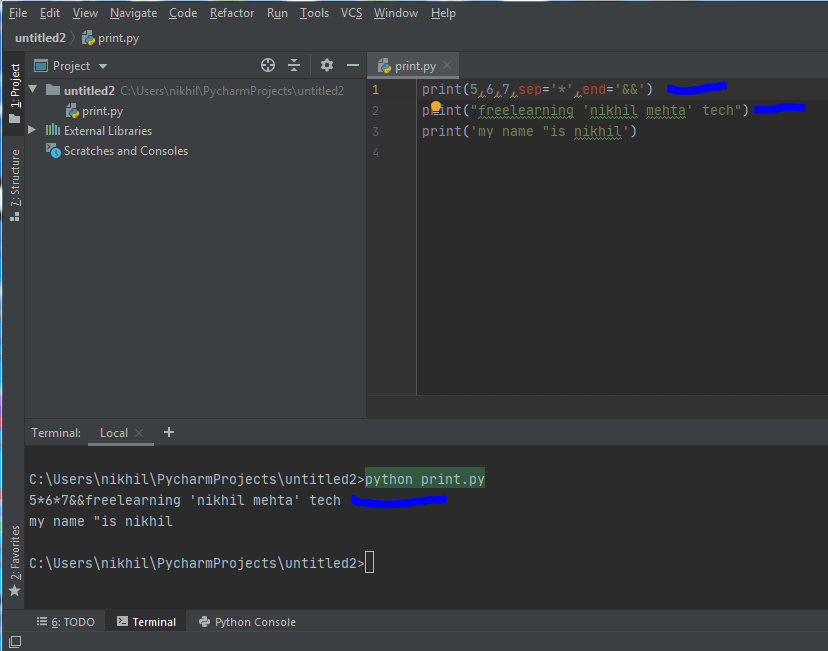This screenshot has height=651, width=828.
Task: Click line number 3 in the gutter
Action: 375,131
